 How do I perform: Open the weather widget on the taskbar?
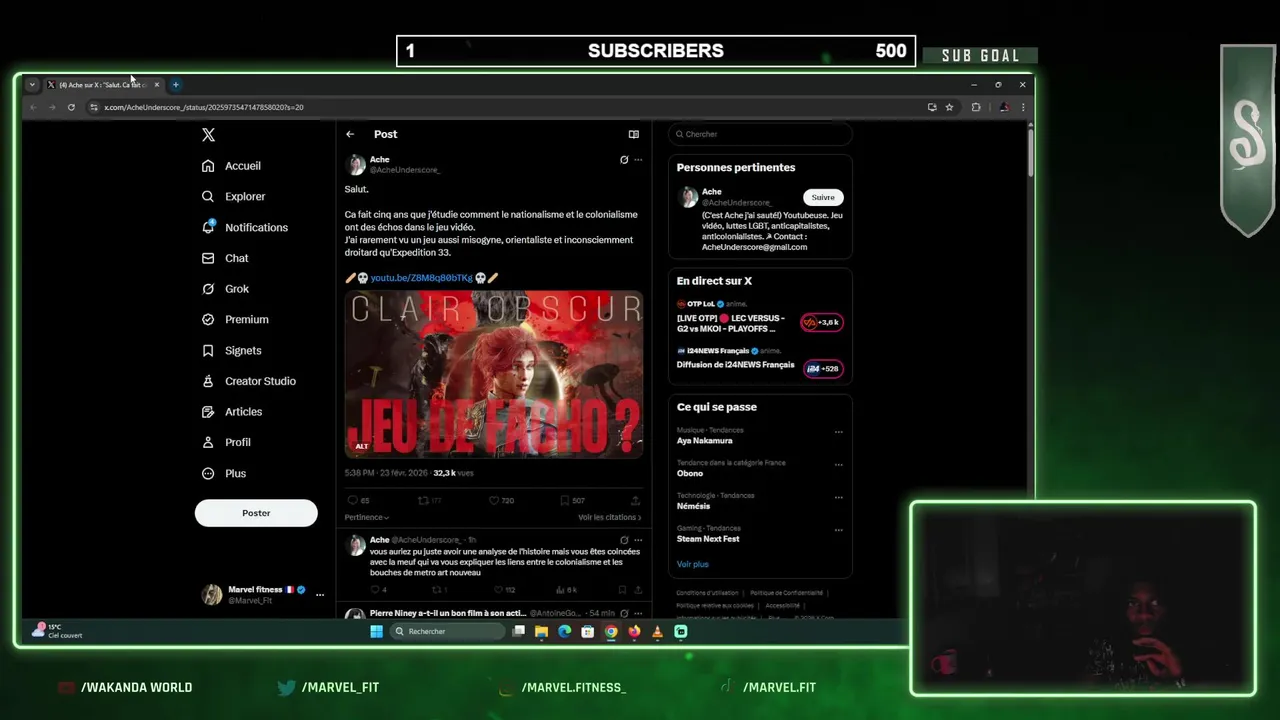(x=57, y=631)
